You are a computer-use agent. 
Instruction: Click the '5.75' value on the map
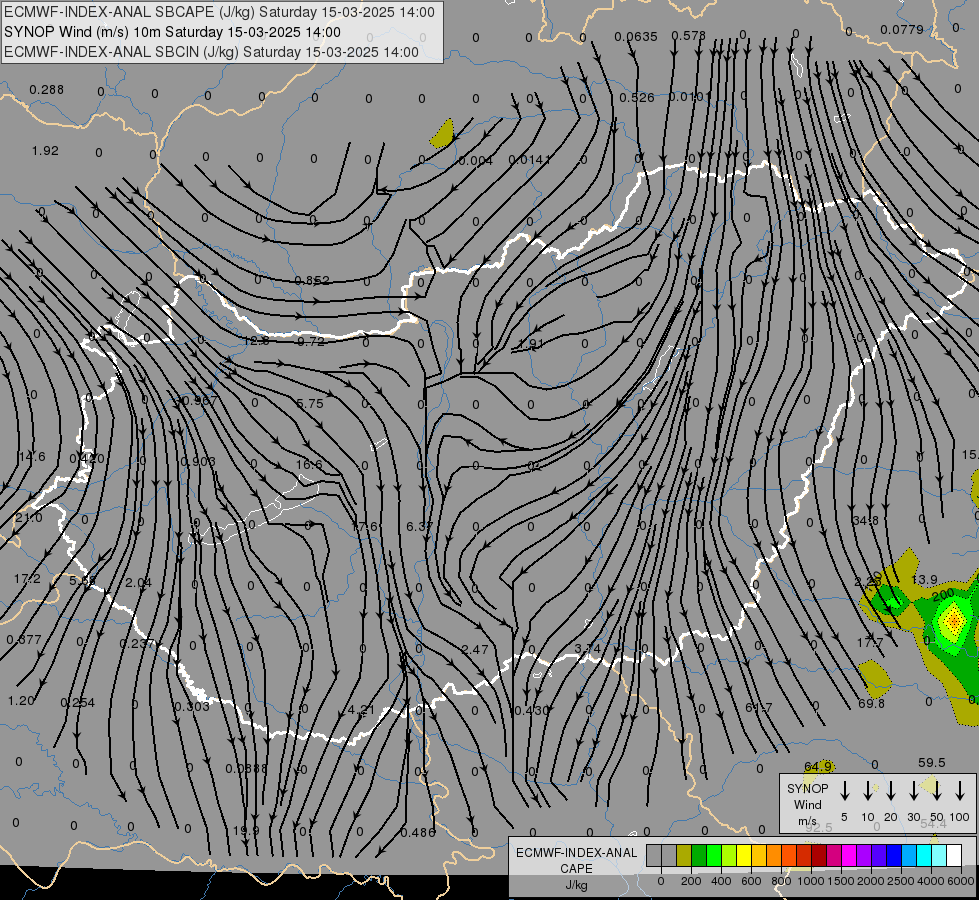point(310,403)
